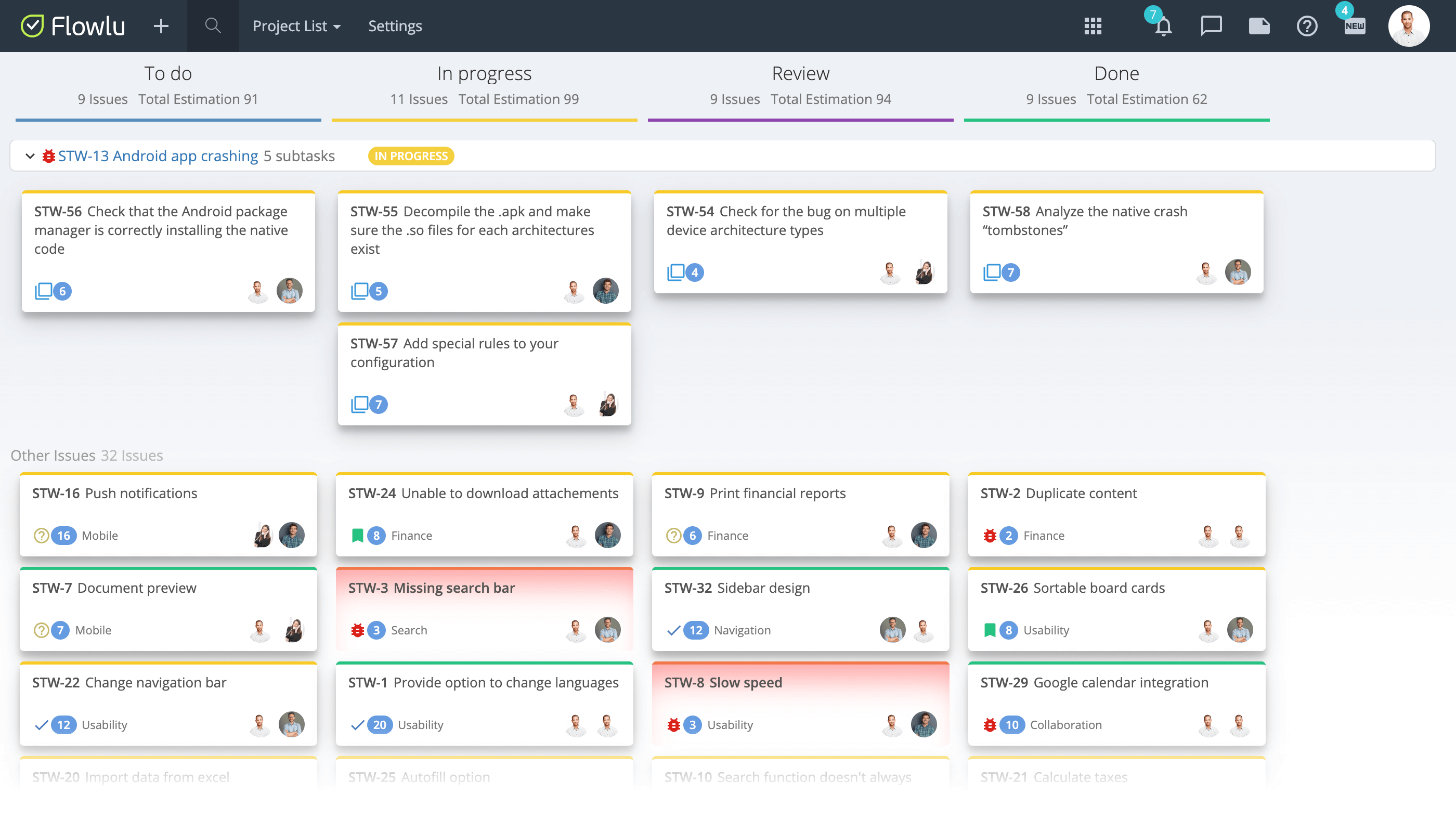The image size is (1456, 832).
Task: Create a new item using the plus icon
Action: 161,25
